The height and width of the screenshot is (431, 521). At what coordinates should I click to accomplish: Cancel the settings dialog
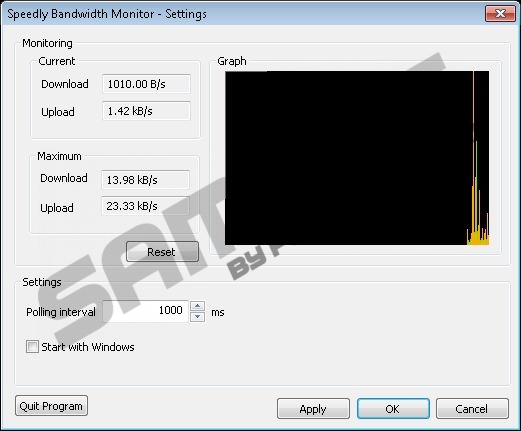[472, 409]
